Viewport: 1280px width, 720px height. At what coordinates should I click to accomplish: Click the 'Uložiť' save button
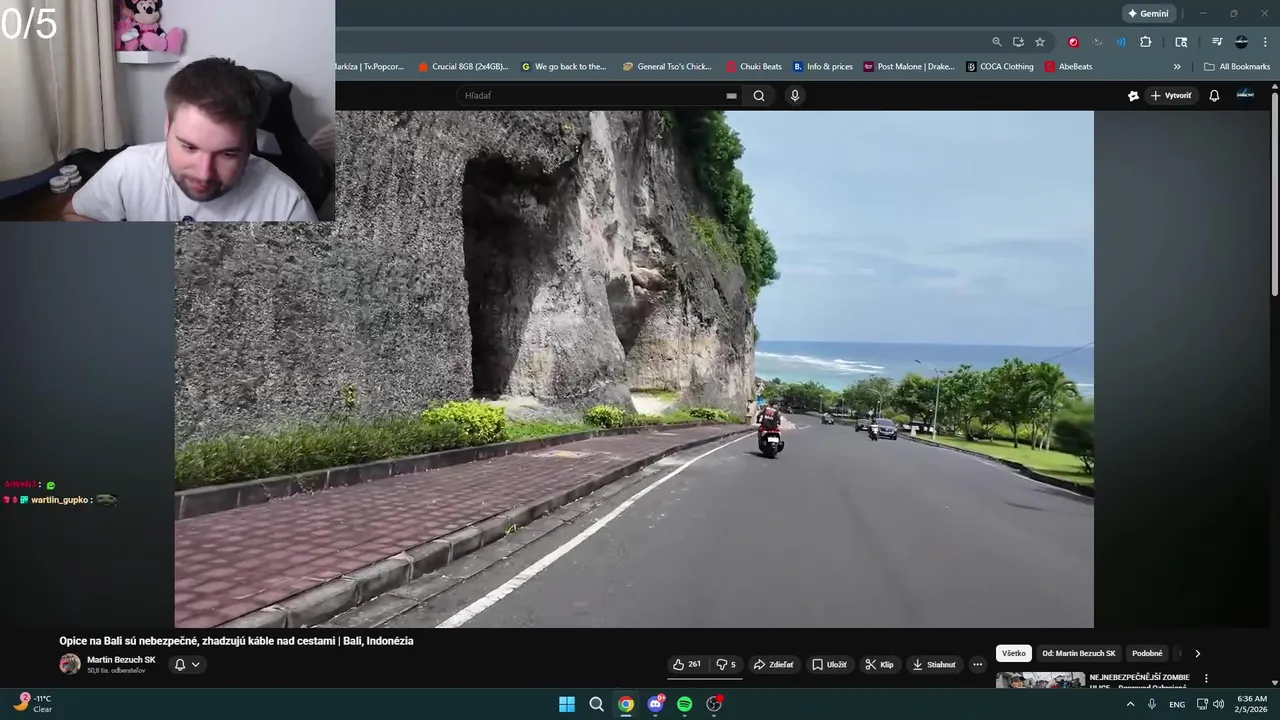tap(829, 665)
